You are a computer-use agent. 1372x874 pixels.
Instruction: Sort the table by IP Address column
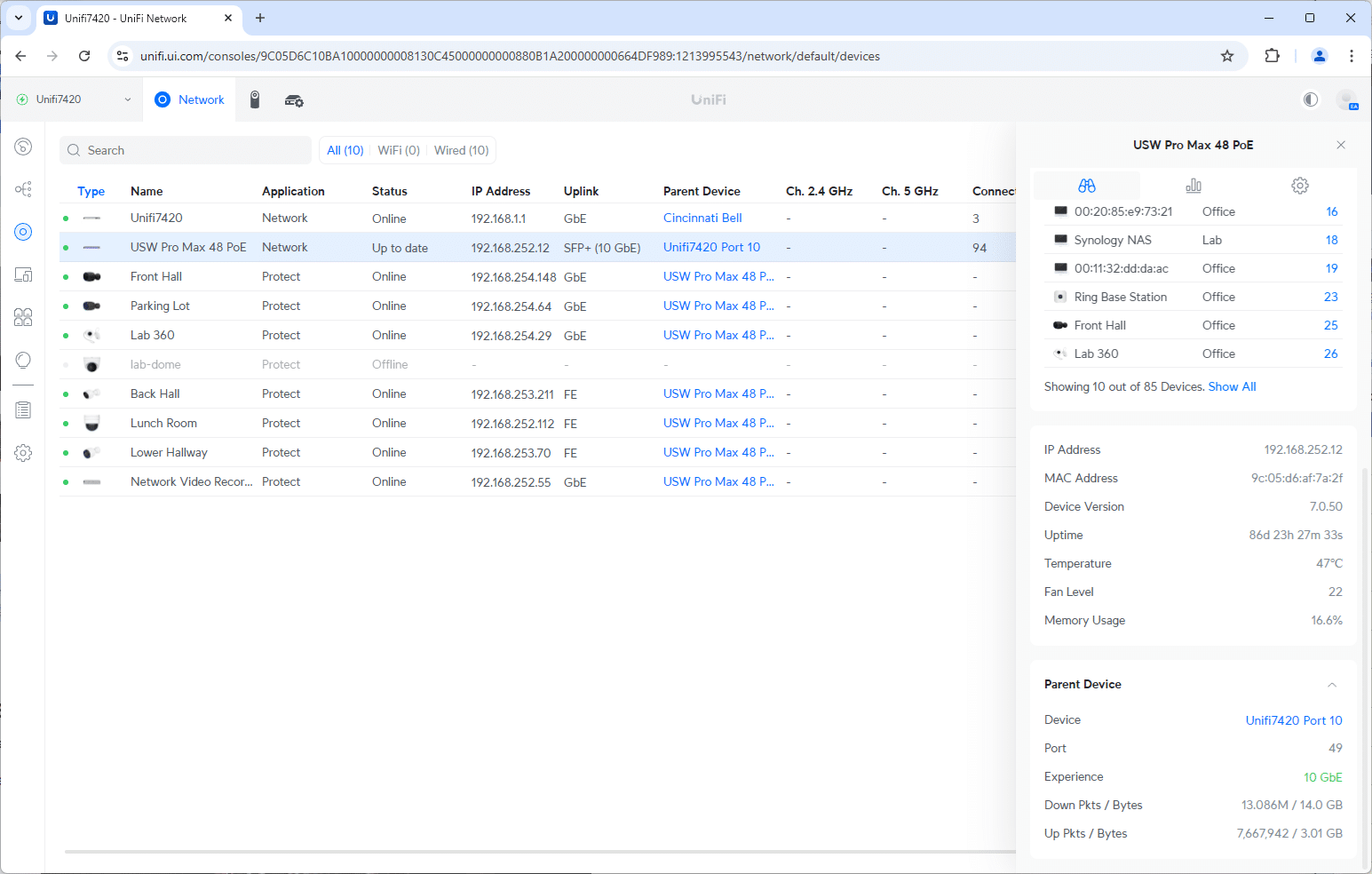pos(501,191)
